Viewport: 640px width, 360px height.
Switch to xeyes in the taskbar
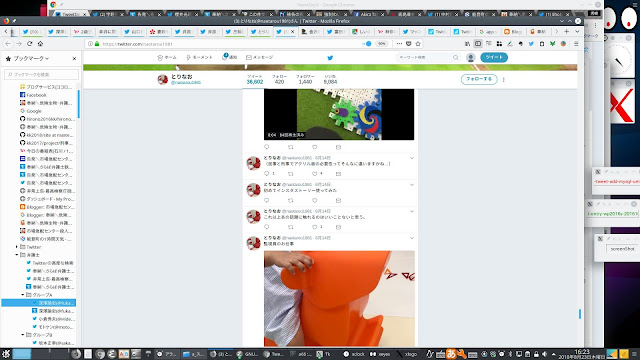point(380,354)
